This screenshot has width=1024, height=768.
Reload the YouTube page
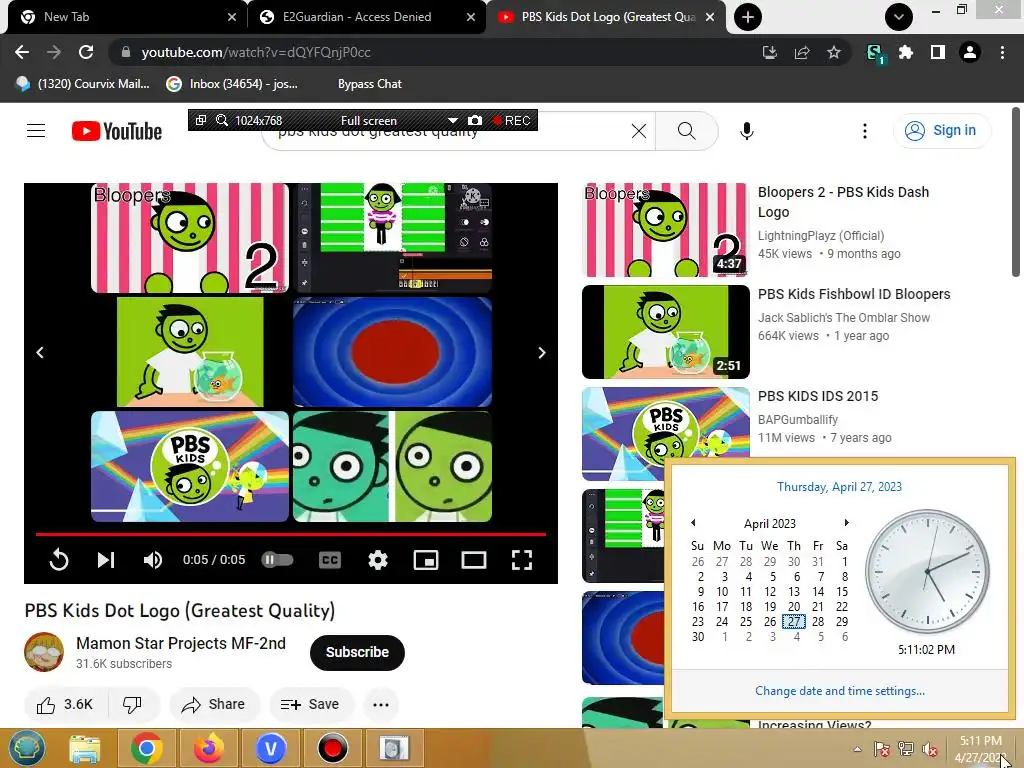click(x=86, y=52)
